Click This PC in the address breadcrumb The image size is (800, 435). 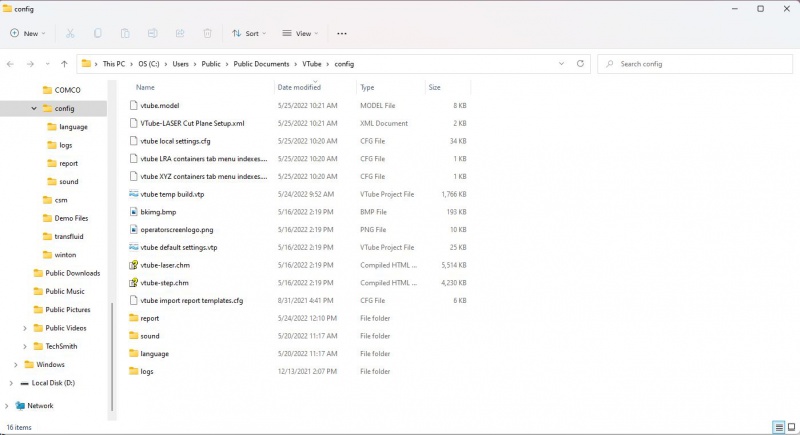[x=114, y=64]
